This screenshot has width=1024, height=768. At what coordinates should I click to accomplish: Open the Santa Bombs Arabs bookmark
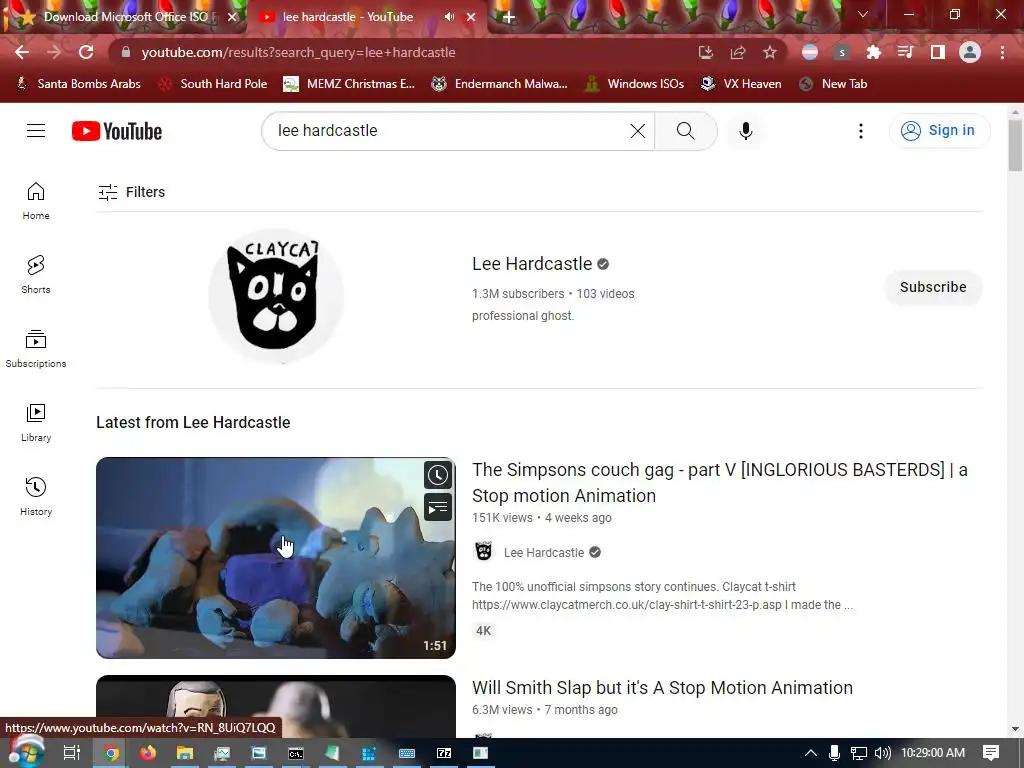pyautogui.click(x=78, y=84)
